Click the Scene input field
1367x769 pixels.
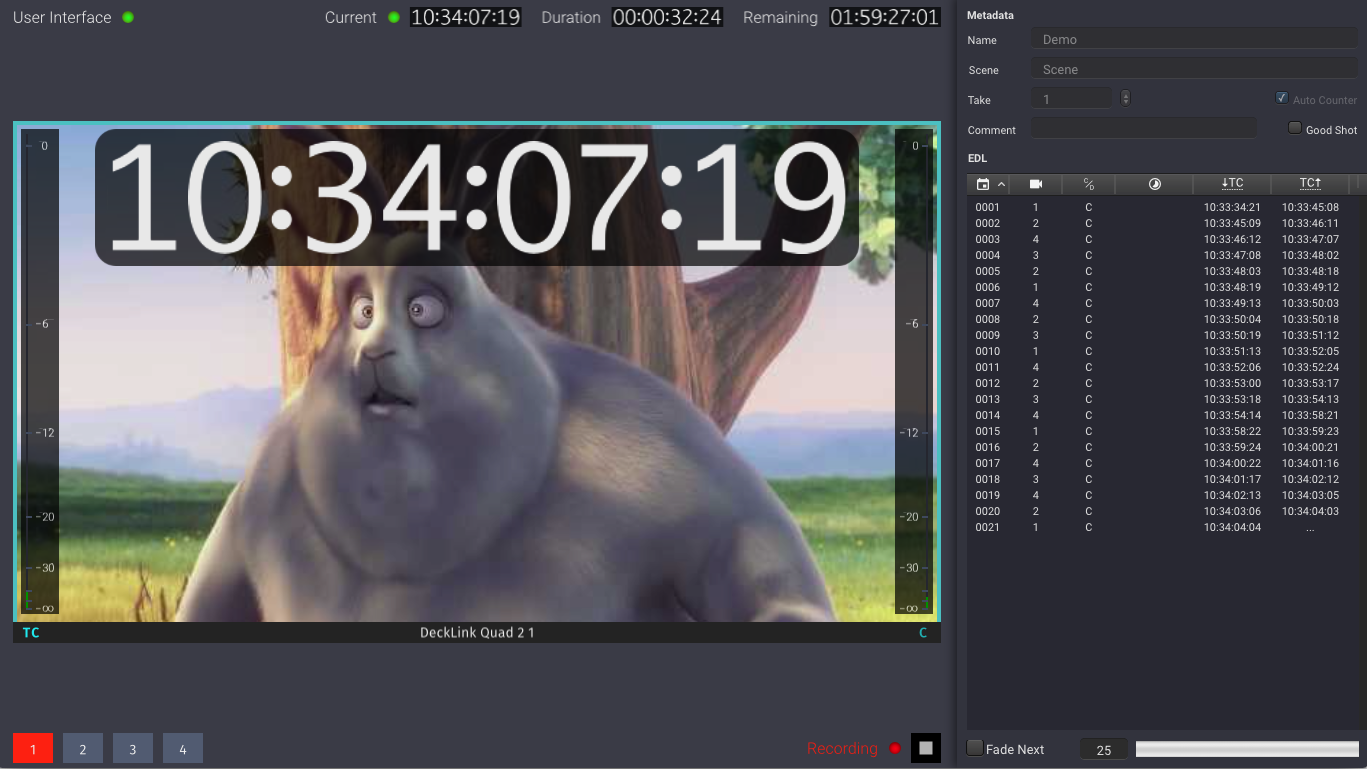click(x=1194, y=69)
